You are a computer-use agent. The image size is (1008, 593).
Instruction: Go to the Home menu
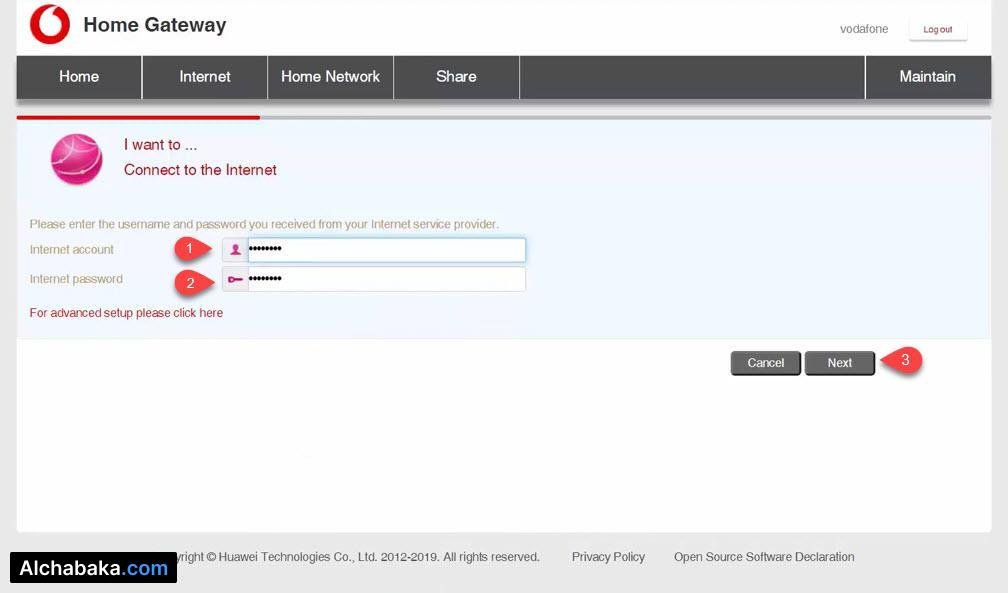(x=78, y=76)
